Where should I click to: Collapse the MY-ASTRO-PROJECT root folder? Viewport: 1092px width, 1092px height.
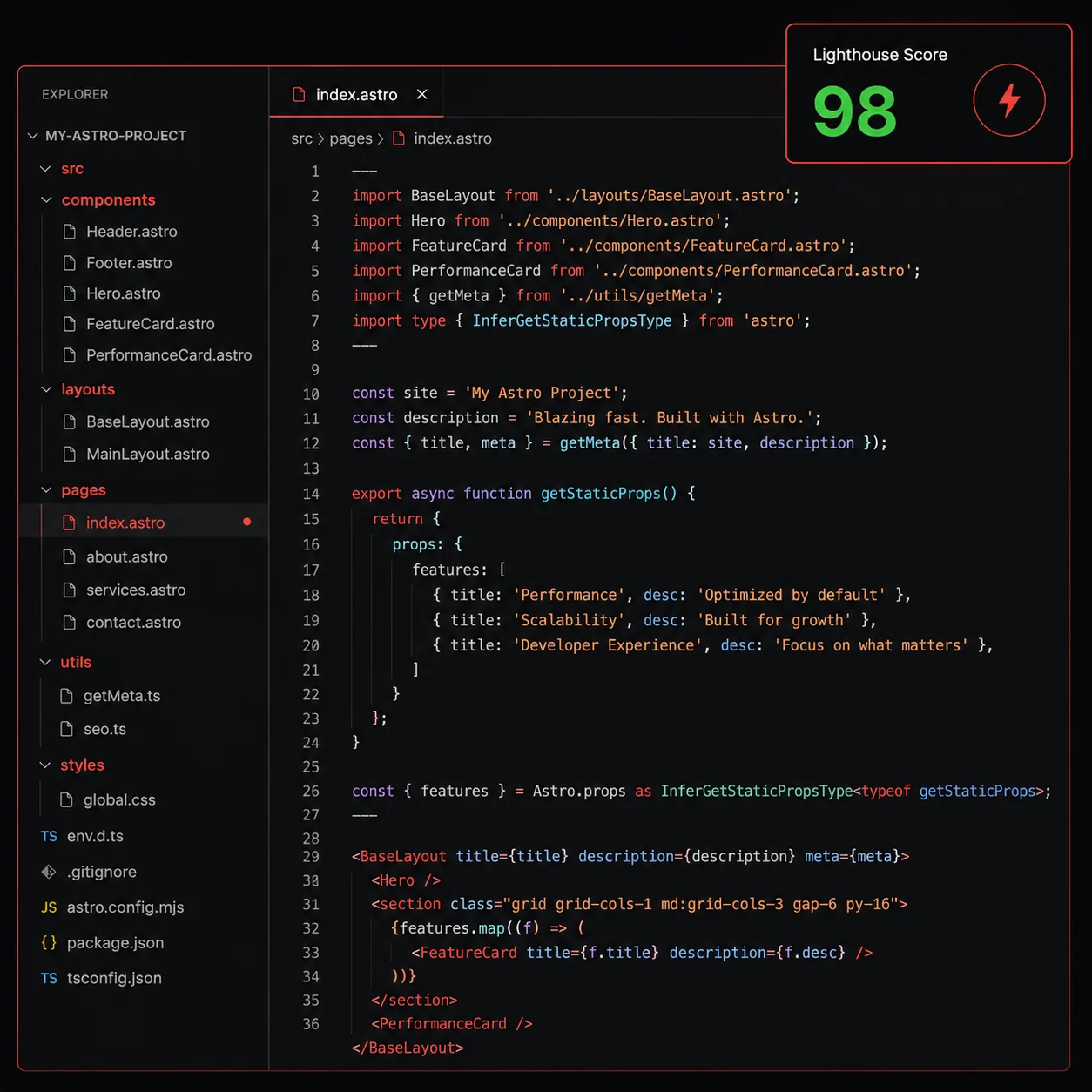32,136
